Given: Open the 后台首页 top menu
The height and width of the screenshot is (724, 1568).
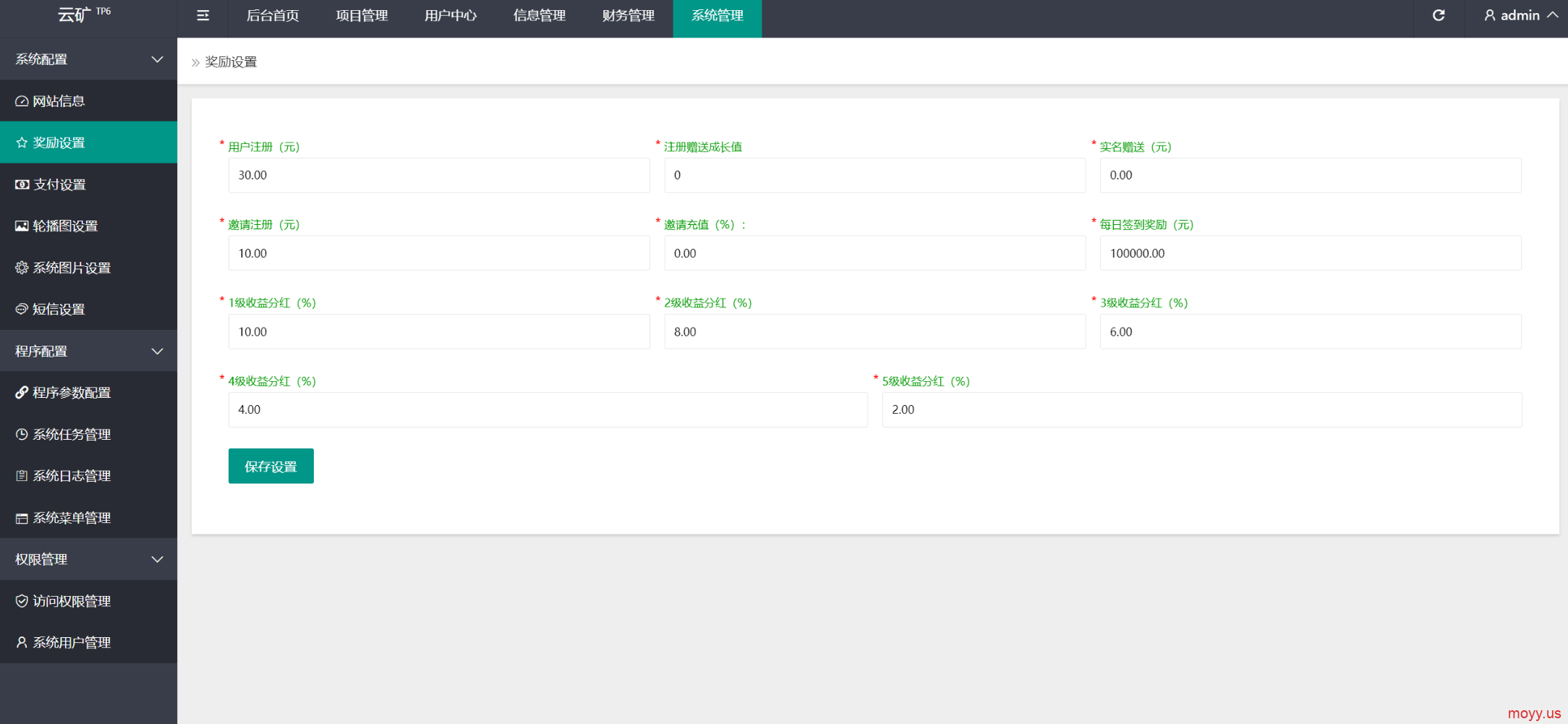Looking at the screenshot, I should click(273, 15).
